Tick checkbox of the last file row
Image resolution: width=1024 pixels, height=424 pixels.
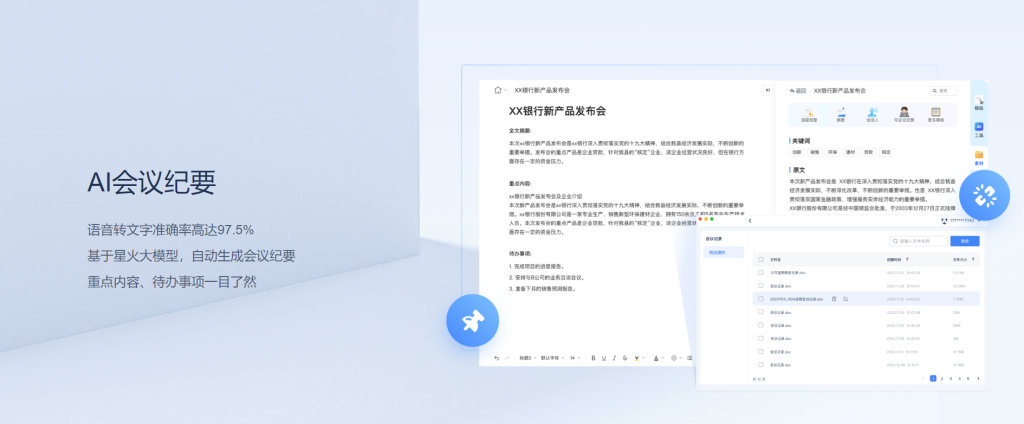[761, 365]
